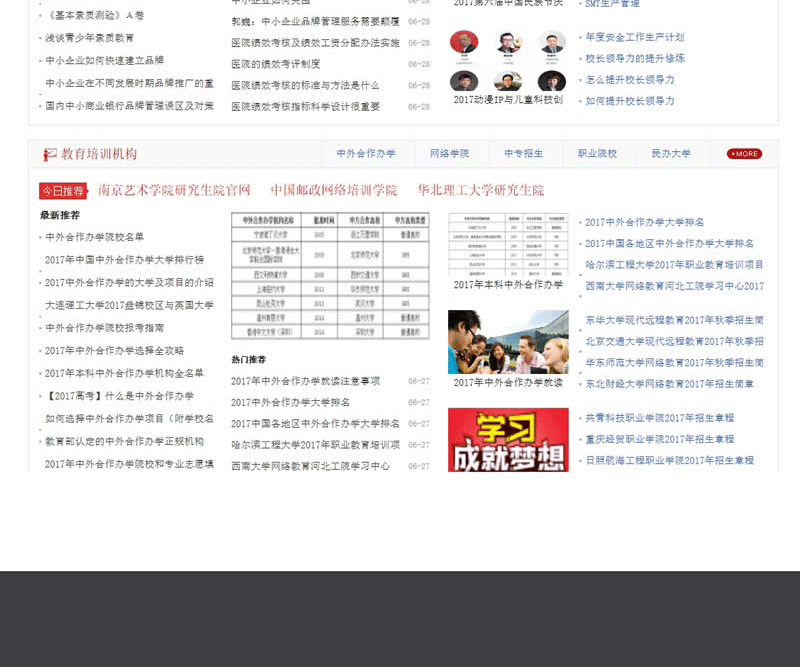Viewport: 800px width, 667px height.
Task: Click the 今日推荐 red label
Action: click(63, 191)
